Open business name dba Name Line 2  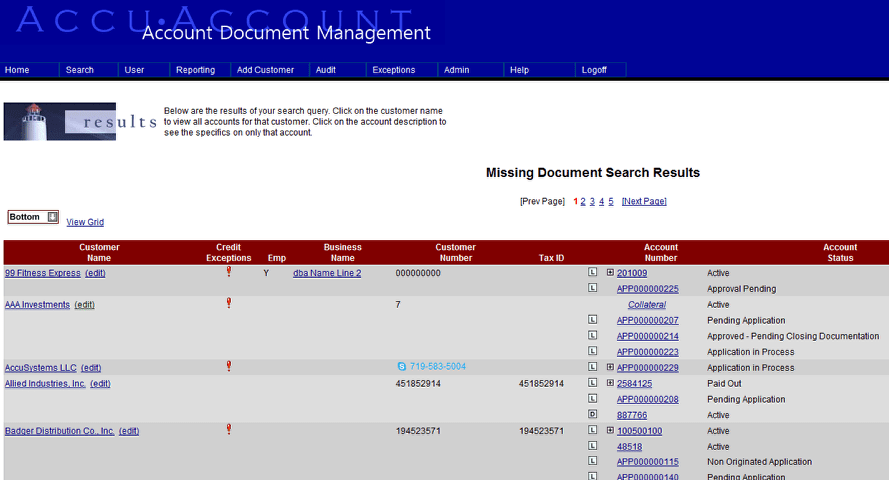pyautogui.click(x=327, y=273)
